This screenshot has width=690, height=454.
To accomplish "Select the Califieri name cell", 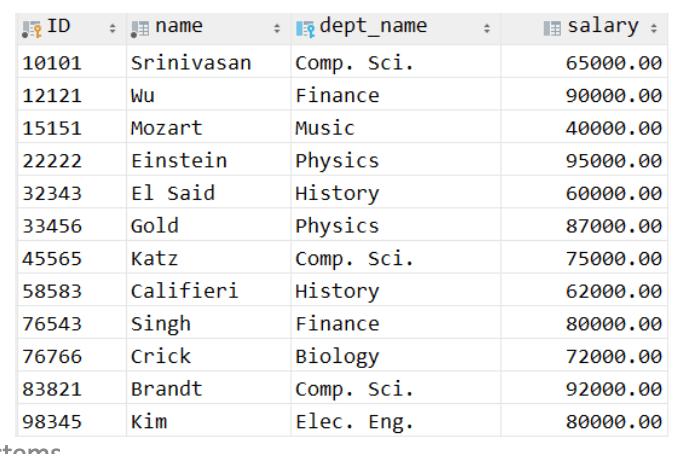I will coord(209,290).
